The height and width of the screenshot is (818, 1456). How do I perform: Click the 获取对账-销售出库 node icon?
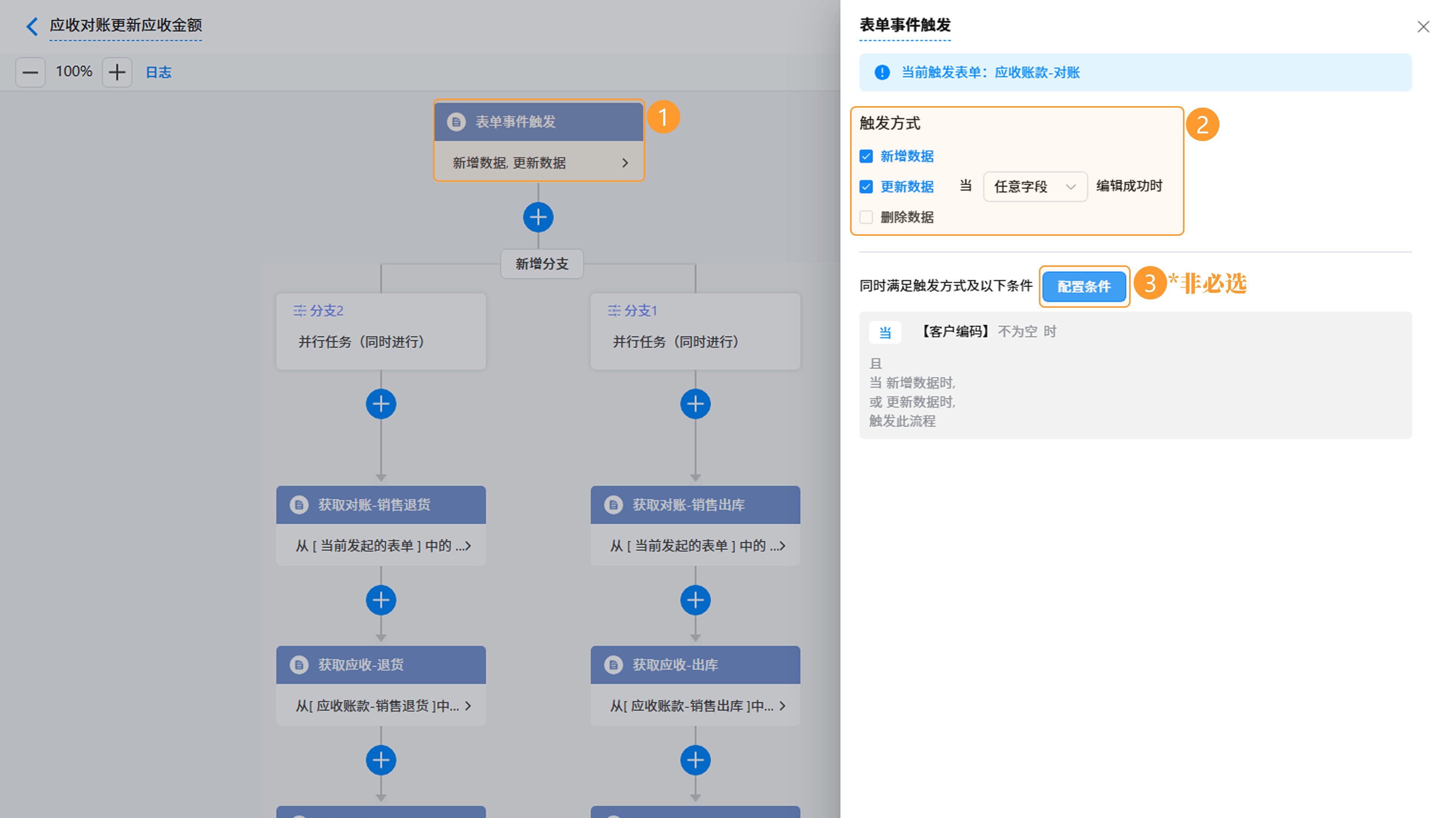click(x=613, y=505)
